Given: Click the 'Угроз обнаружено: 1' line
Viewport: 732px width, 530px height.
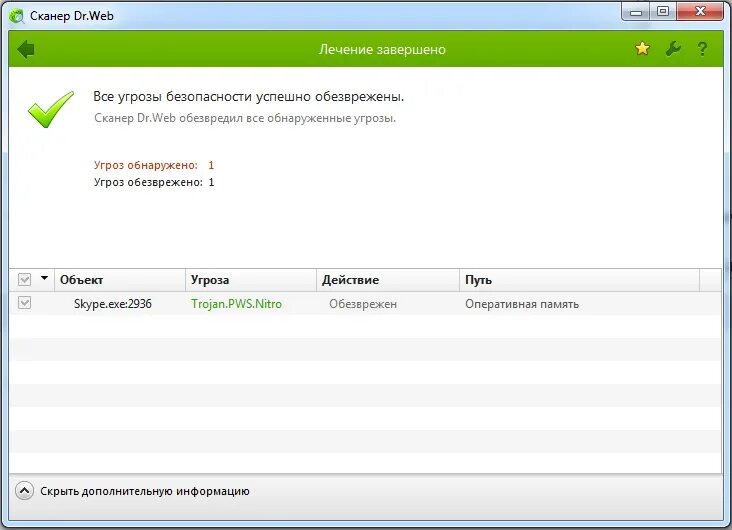Looking at the screenshot, I should coord(154,165).
